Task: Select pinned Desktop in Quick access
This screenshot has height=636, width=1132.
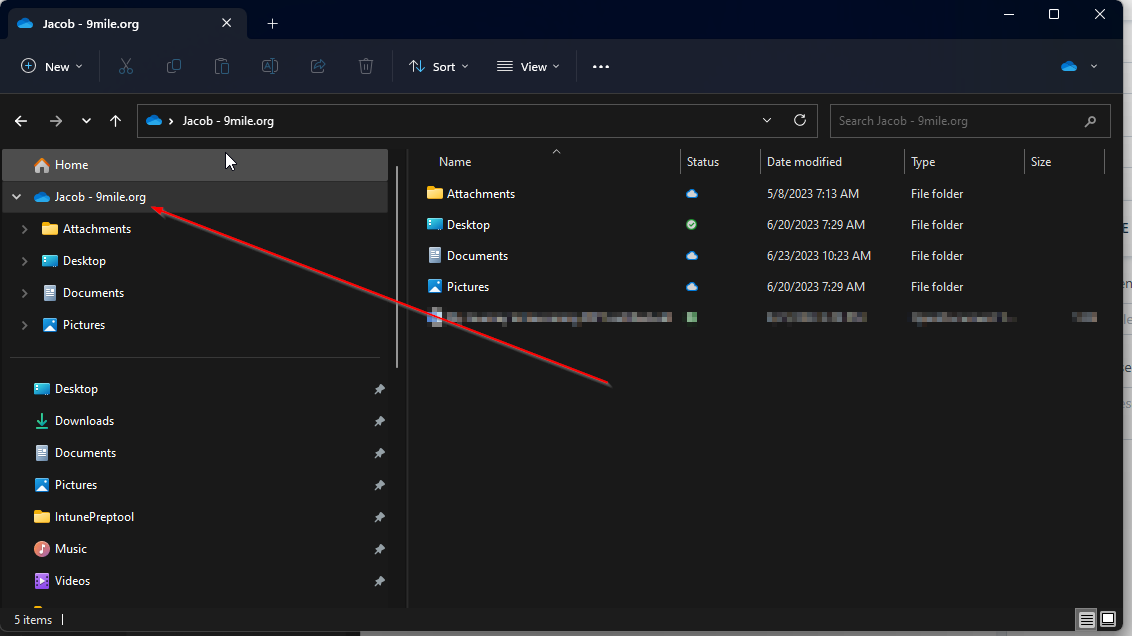Action: pyautogui.click(x=76, y=389)
